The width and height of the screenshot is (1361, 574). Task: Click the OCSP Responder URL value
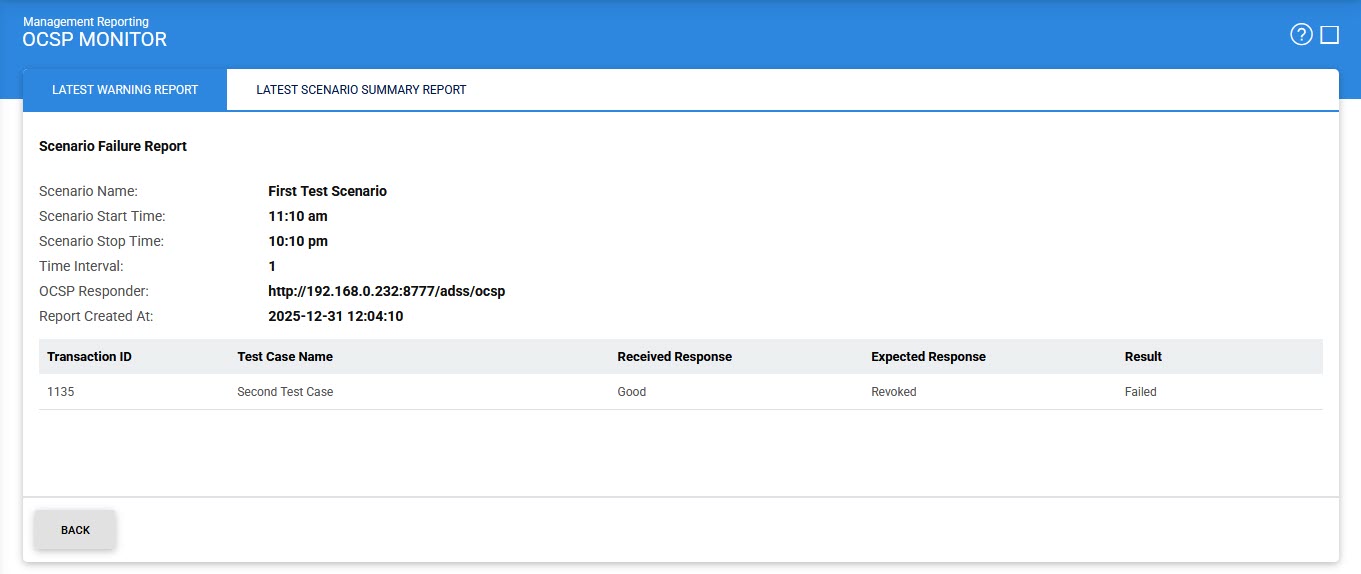[x=386, y=291]
